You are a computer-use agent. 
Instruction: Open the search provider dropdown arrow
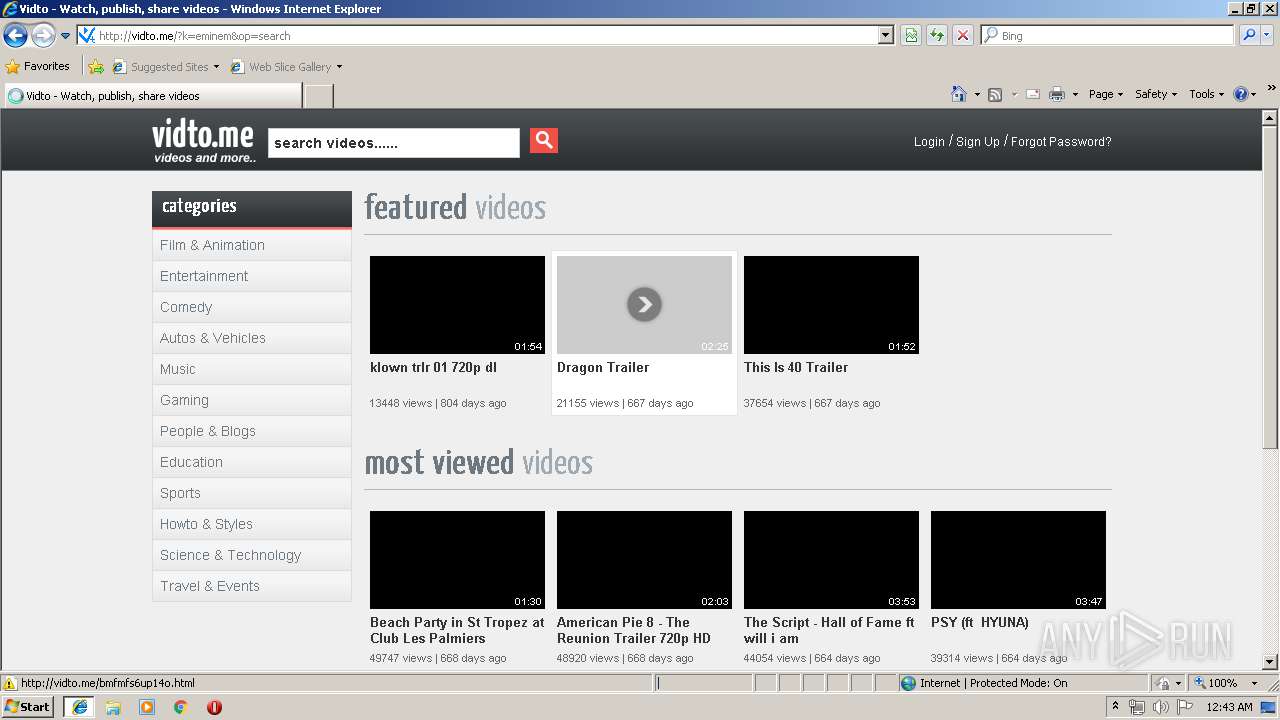tap(1267, 35)
